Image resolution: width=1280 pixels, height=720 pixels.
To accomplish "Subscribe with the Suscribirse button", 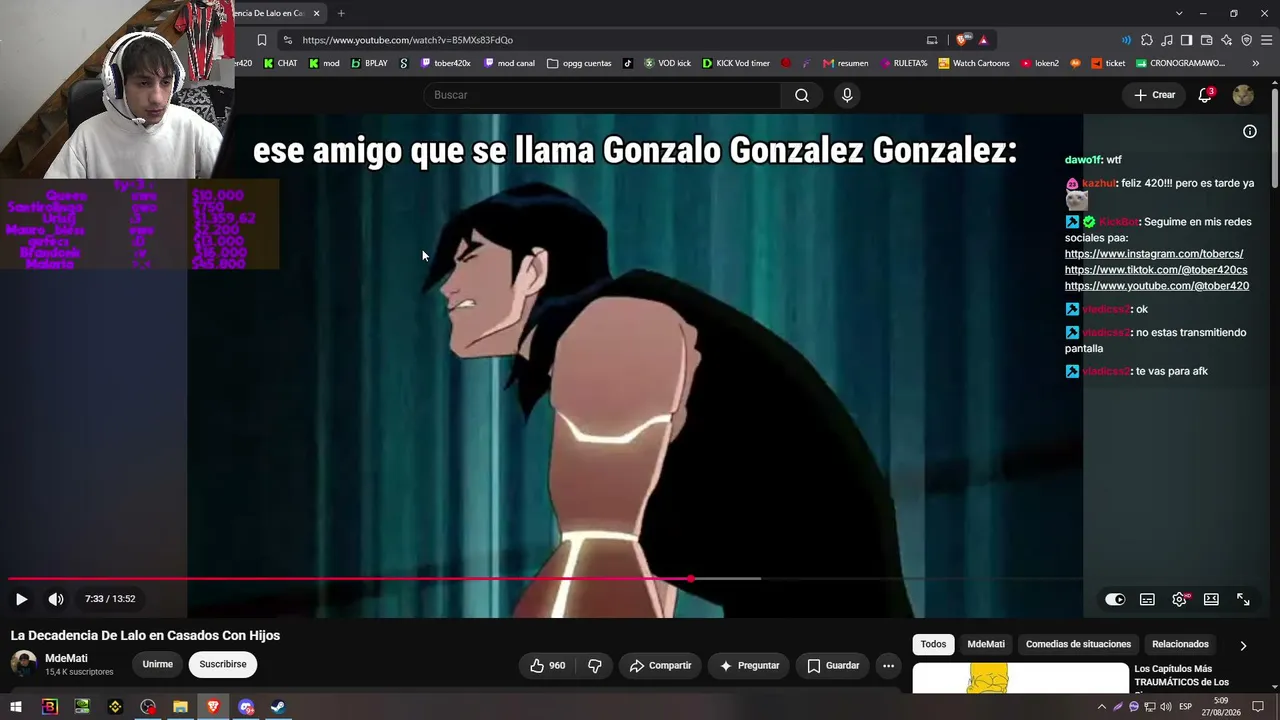I will 222,664.
